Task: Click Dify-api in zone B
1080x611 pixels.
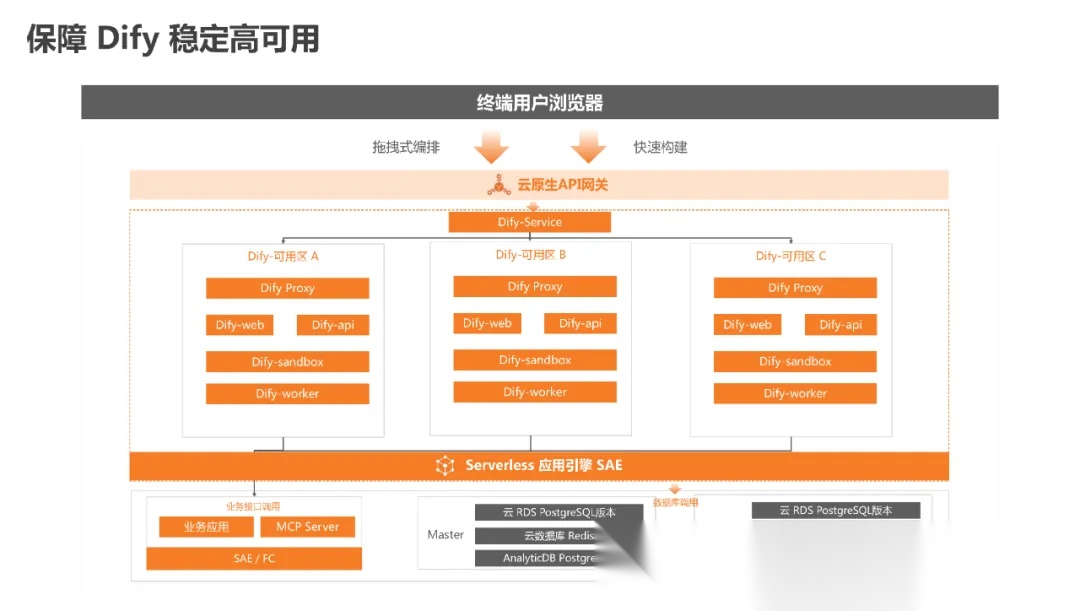Action: tap(580, 324)
